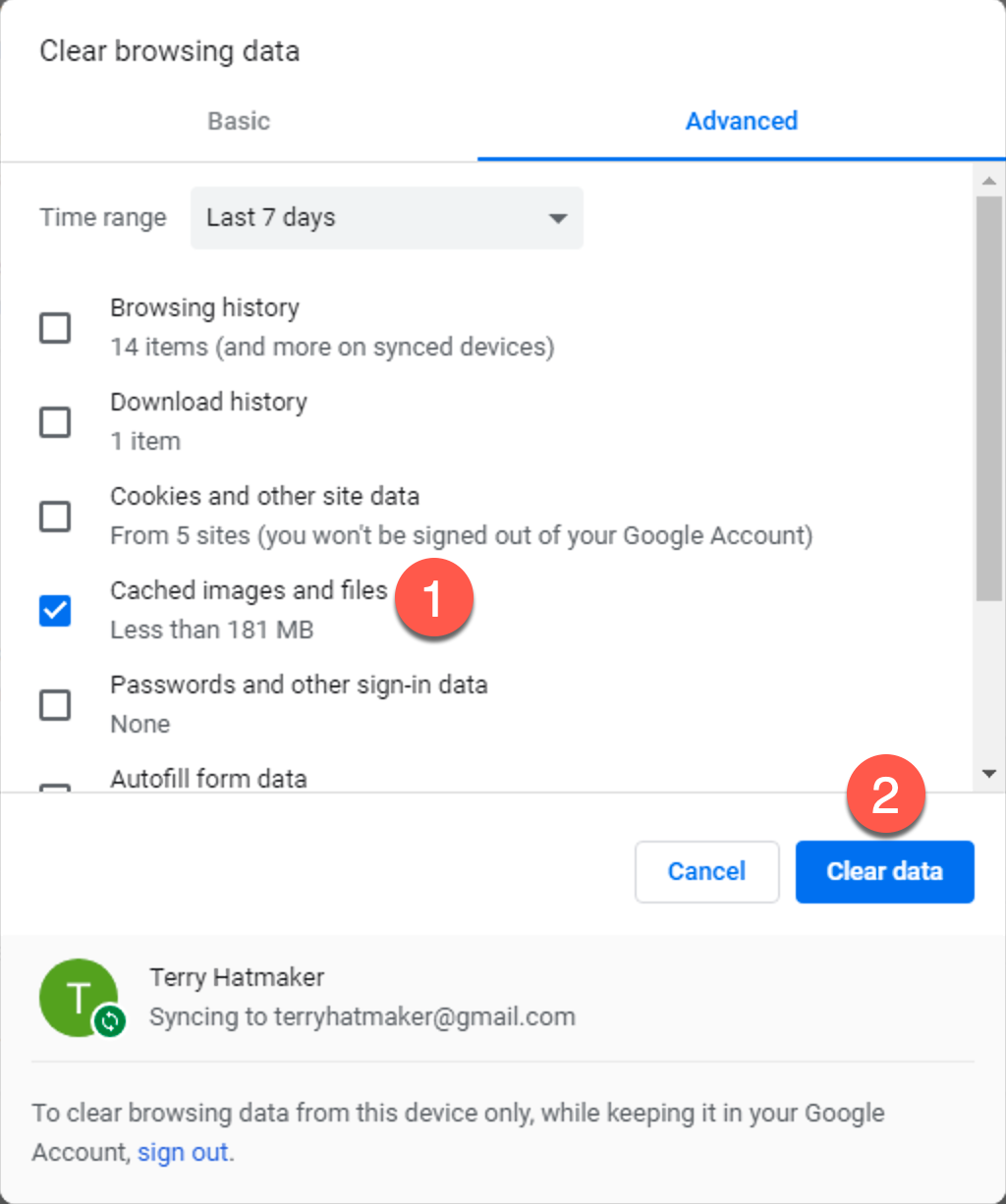Click the red number 2 annotation marker
Screen dimensions: 1006x1204
pyautogui.click(x=885, y=794)
